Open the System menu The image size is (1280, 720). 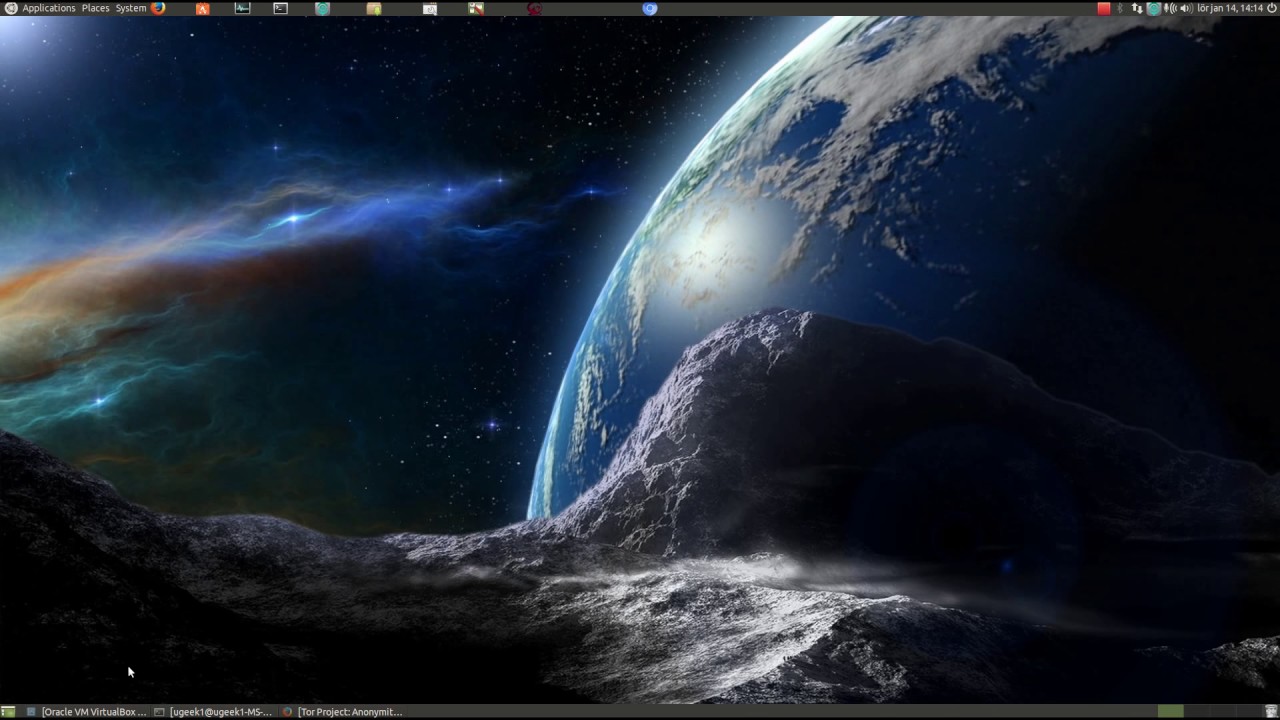coord(131,8)
